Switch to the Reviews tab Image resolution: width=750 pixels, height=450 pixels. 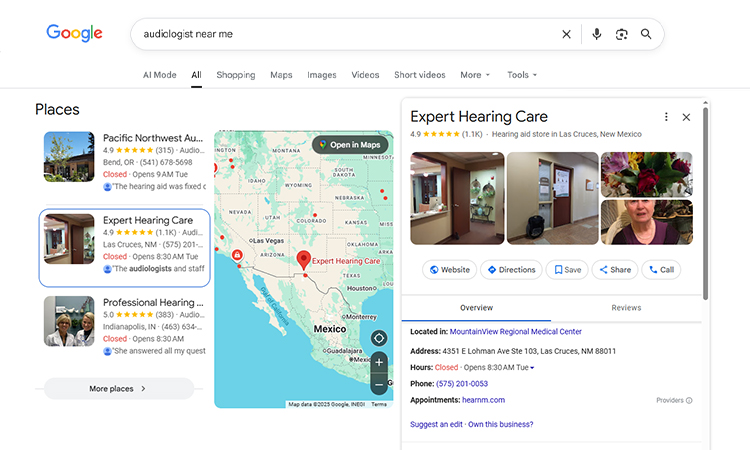pos(626,308)
